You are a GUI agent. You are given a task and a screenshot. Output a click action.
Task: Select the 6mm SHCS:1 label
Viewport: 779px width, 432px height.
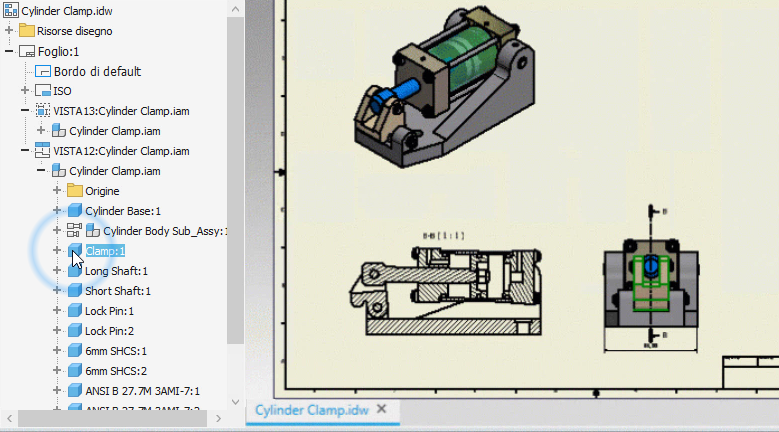116,351
